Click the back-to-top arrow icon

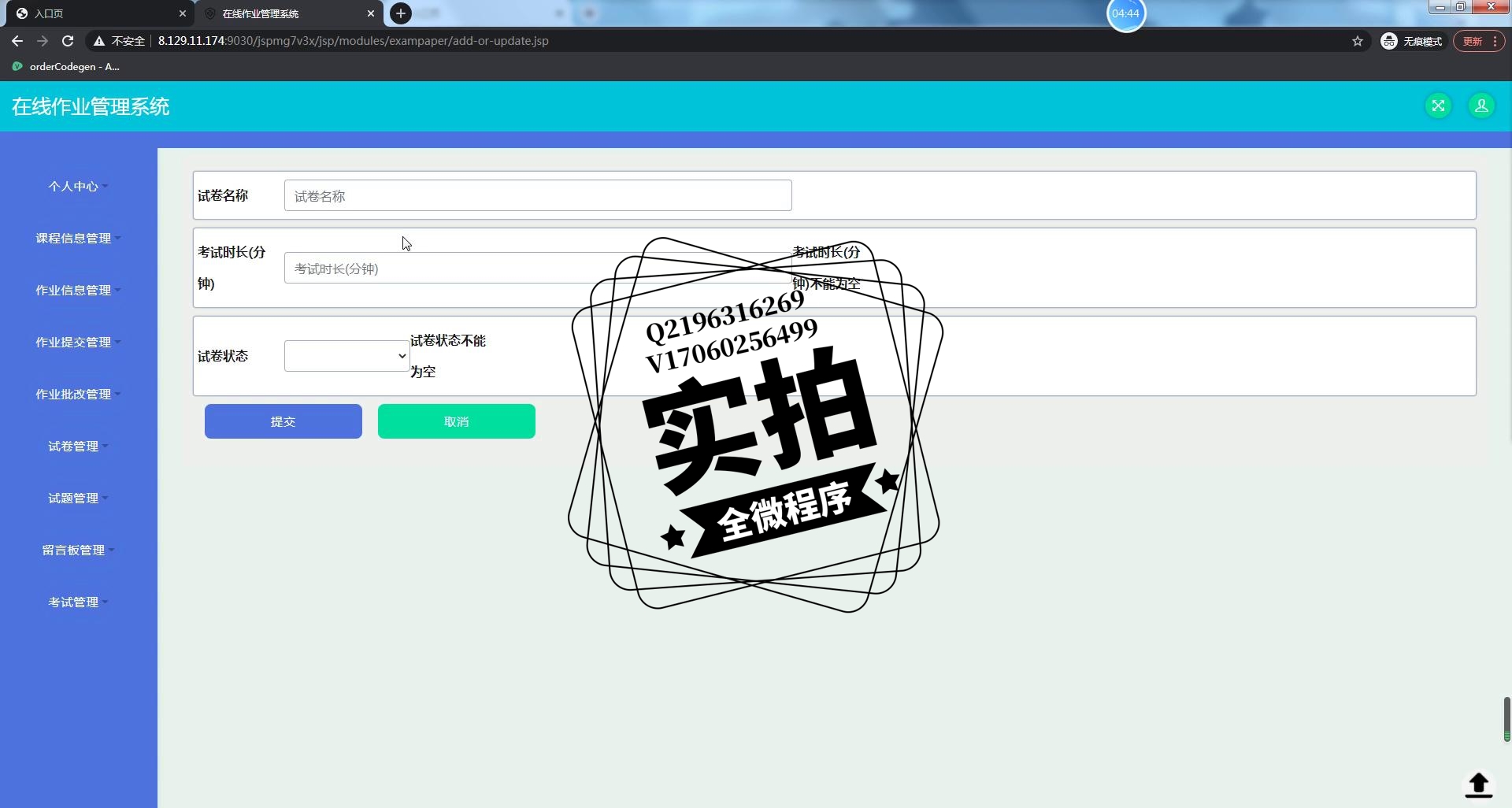1478,784
